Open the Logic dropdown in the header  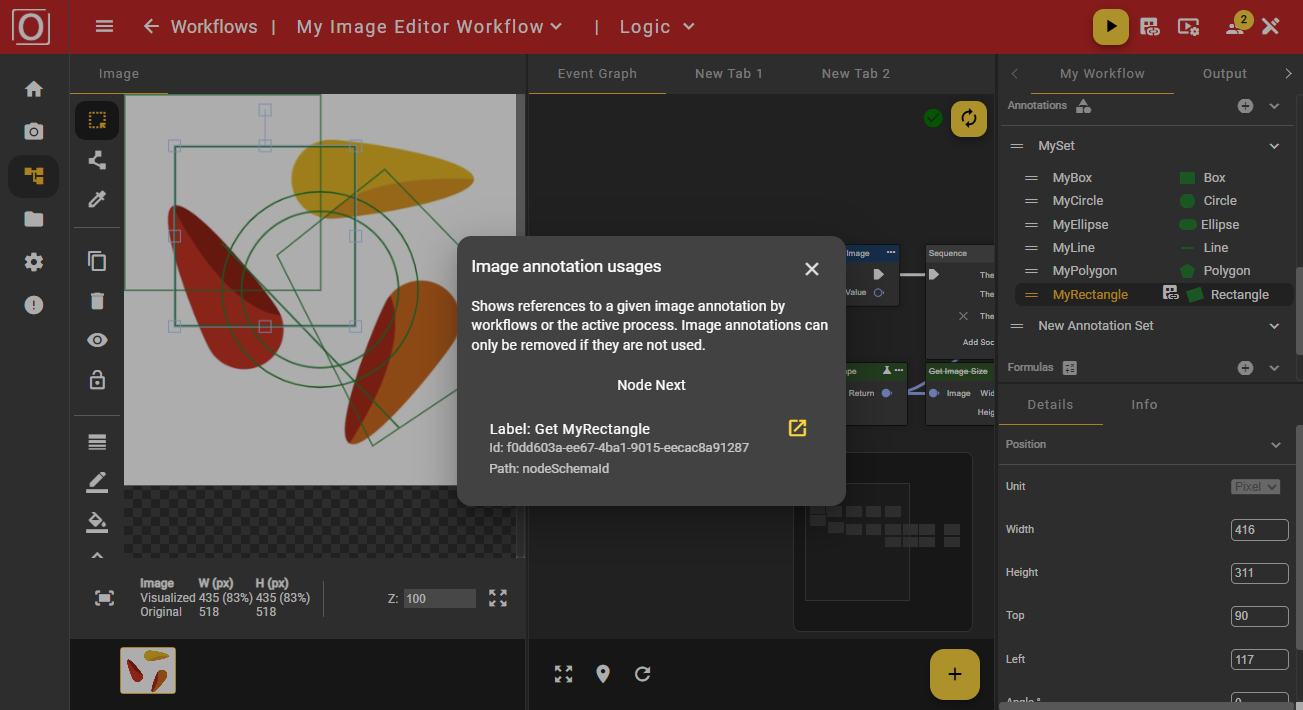656,26
